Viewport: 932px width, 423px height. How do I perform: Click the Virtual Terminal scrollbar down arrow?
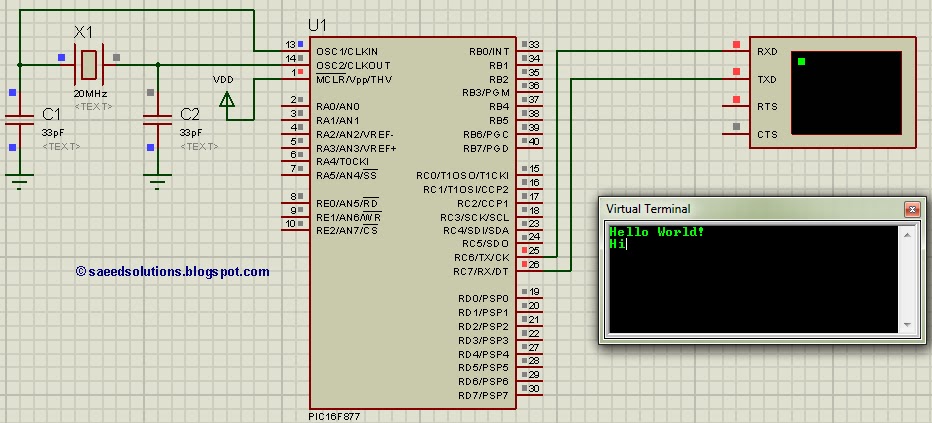click(x=907, y=324)
